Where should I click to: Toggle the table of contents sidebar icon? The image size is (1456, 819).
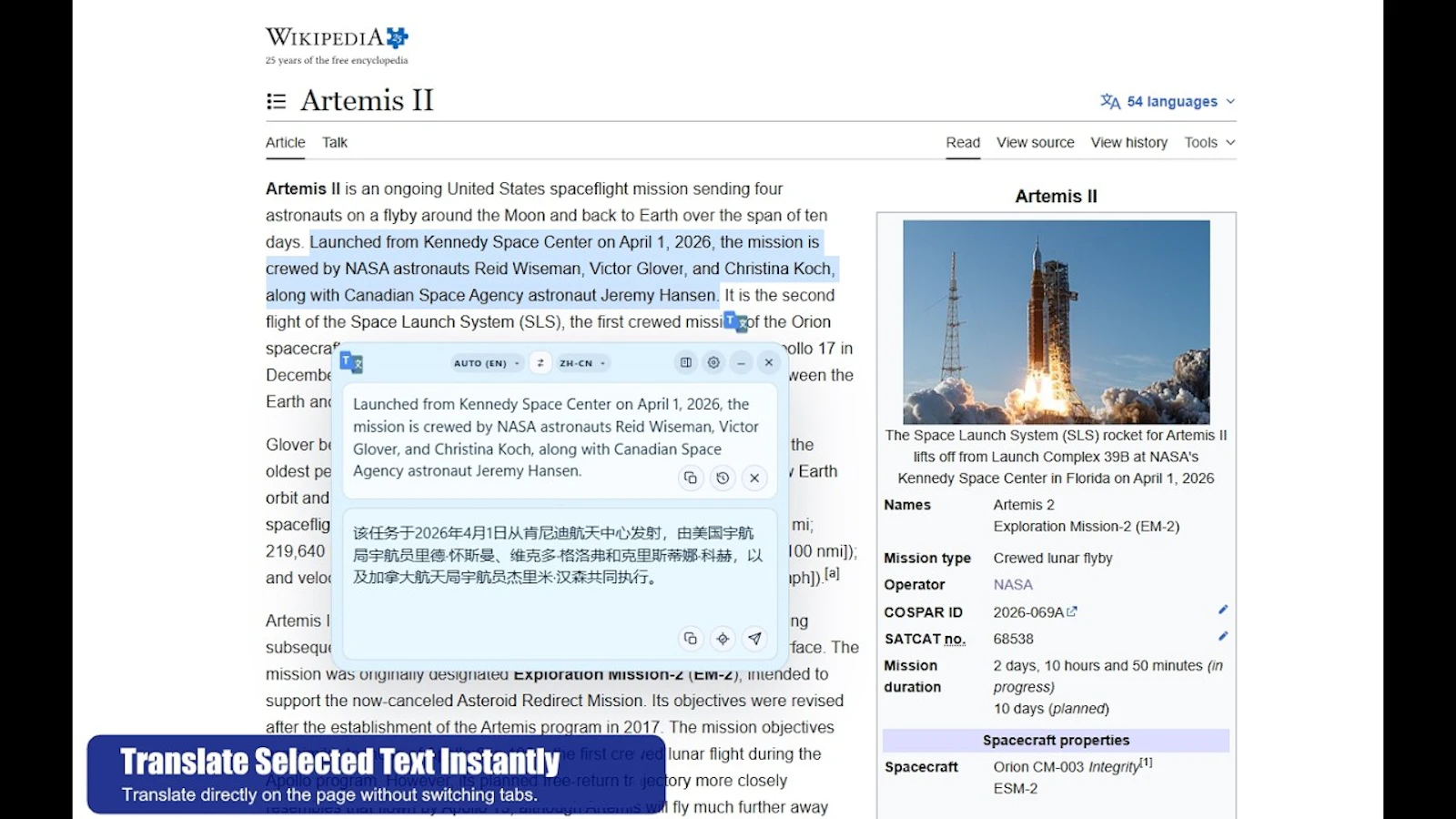point(276,101)
